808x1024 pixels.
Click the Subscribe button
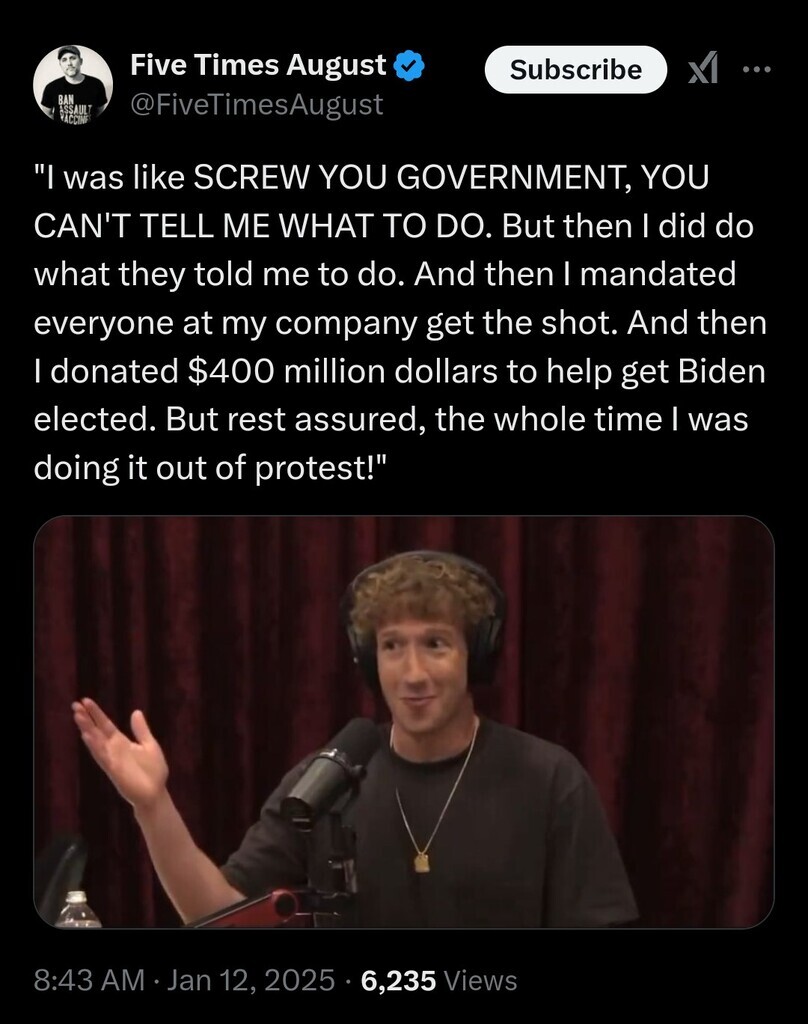click(x=575, y=69)
